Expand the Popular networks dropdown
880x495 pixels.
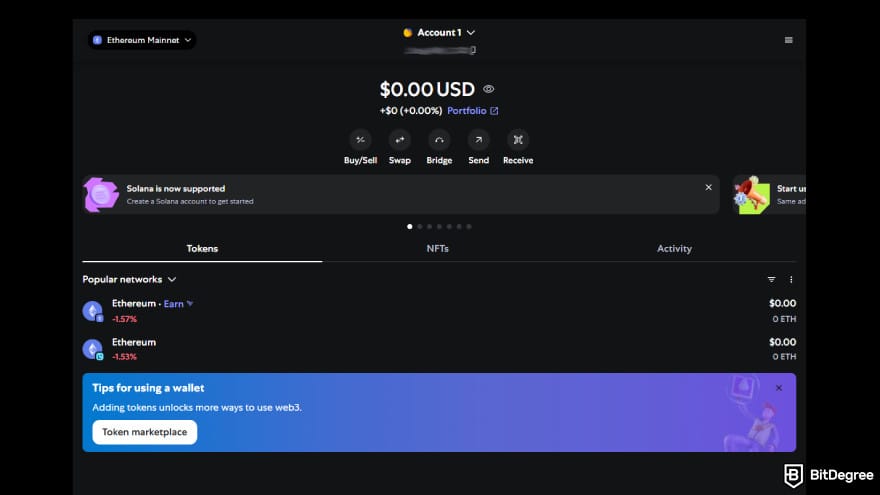click(x=129, y=279)
